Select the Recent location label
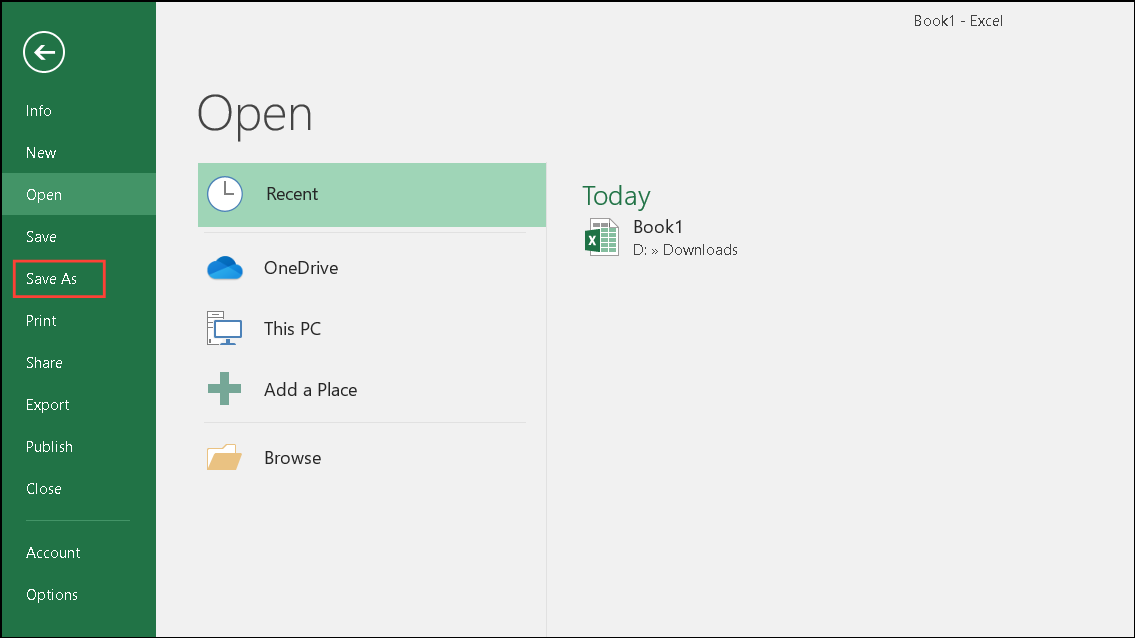Image resolution: width=1135 pixels, height=638 pixels. (x=292, y=194)
